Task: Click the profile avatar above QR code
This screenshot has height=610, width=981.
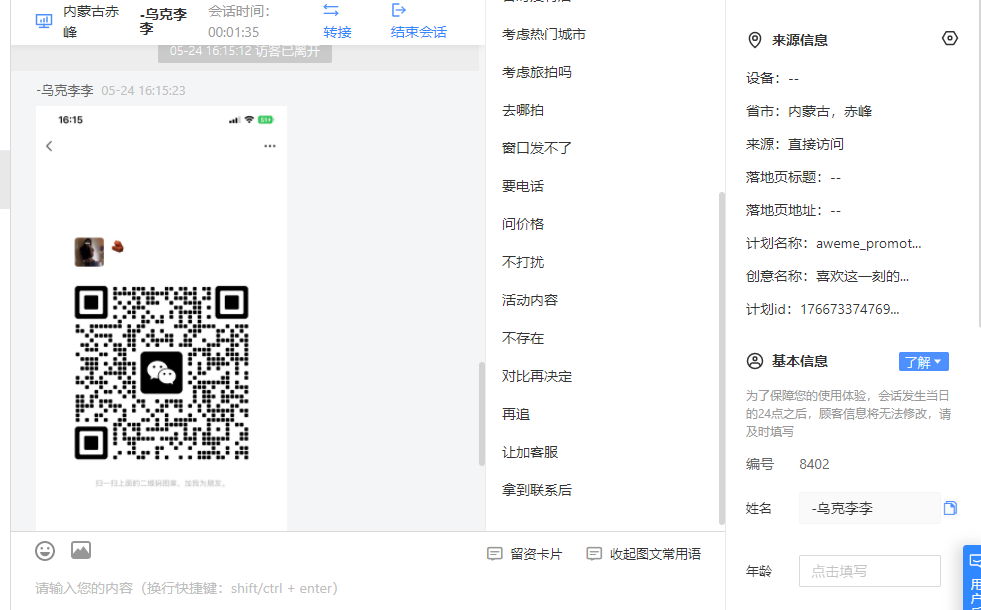Action: (89, 252)
